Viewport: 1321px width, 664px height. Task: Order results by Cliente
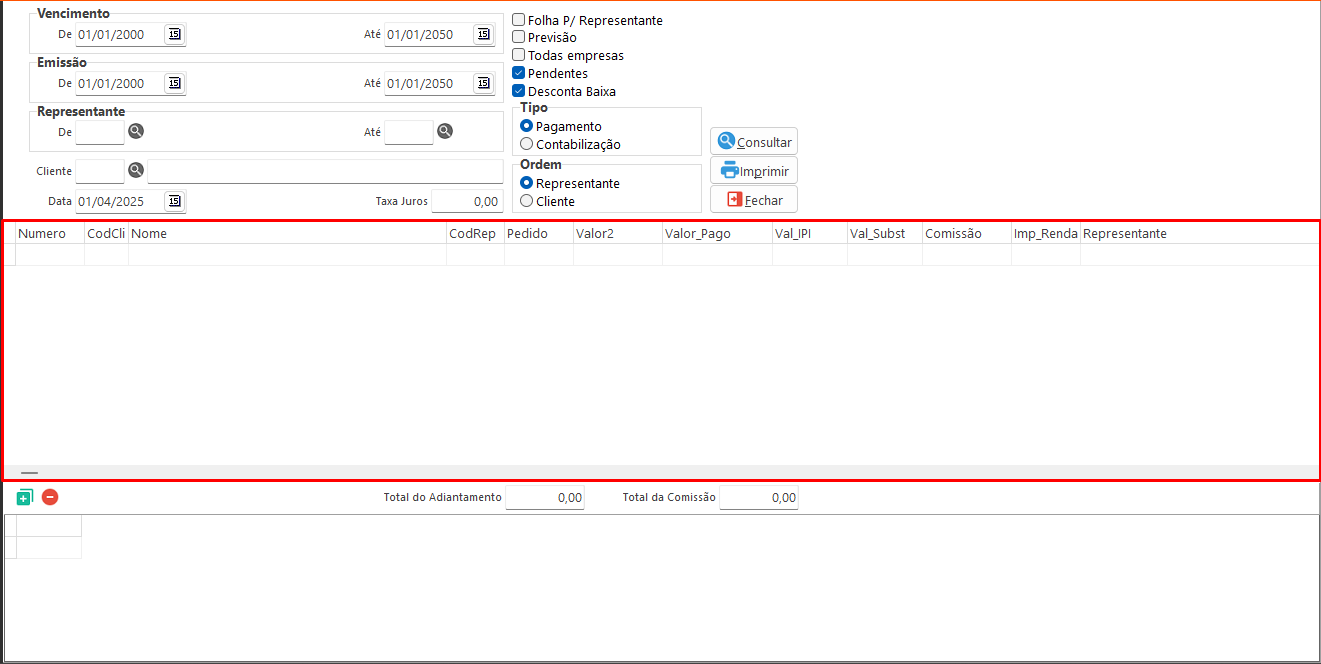[527, 201]
